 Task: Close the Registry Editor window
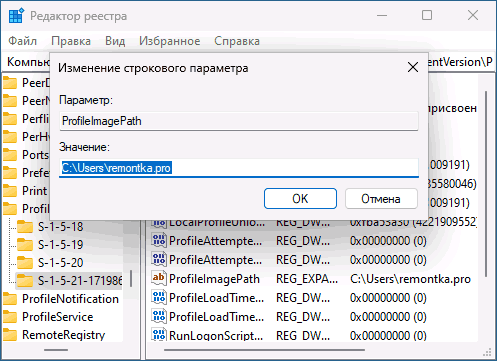473,15
